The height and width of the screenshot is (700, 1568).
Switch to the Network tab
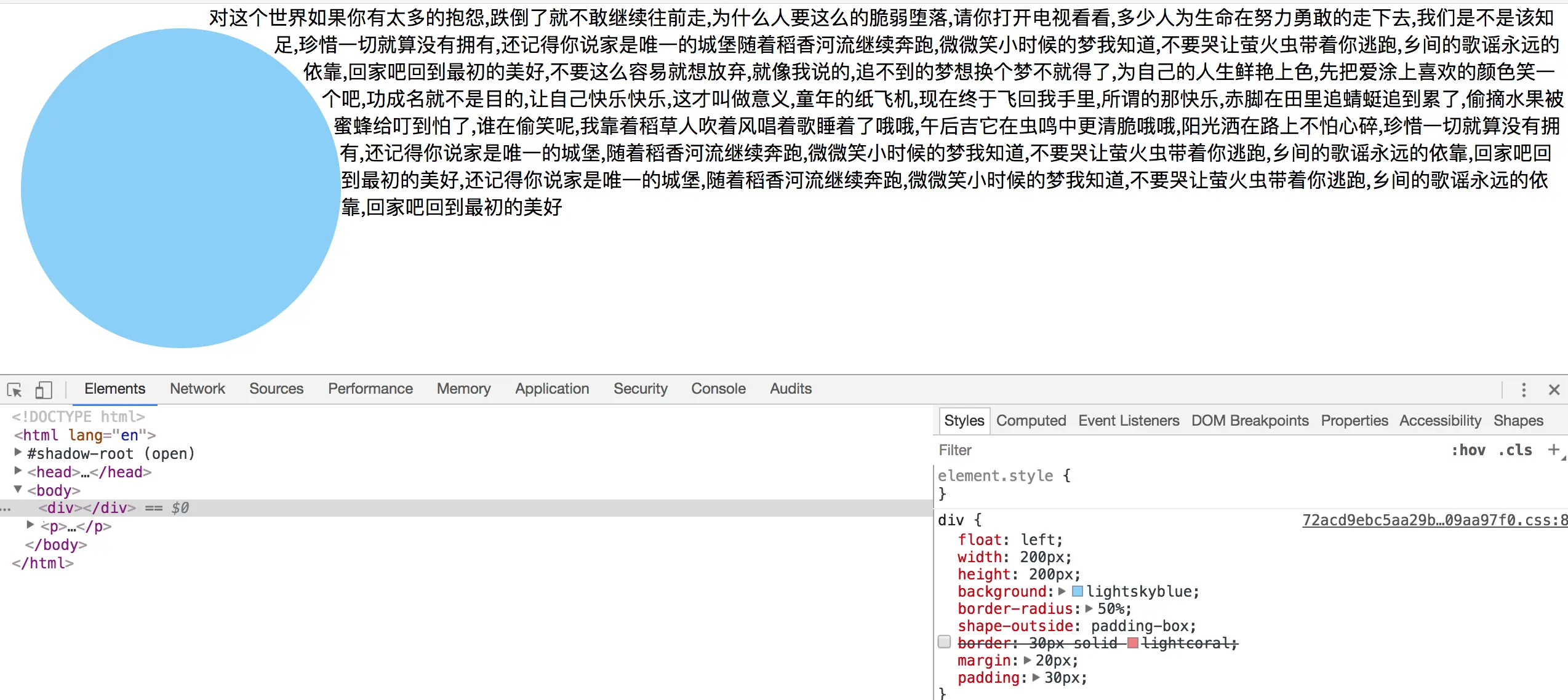(x=197, y=389)
